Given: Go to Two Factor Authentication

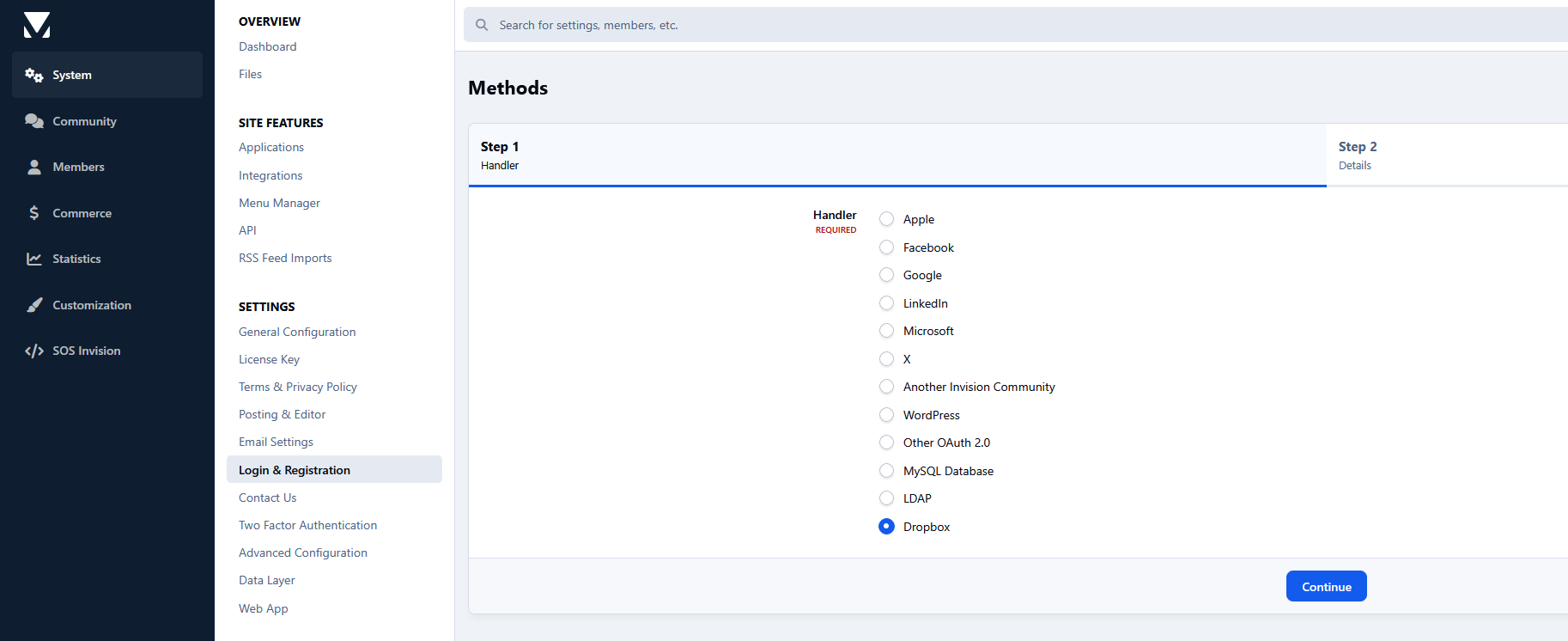Looking at the screenshot, I should [x=307, y=525].
